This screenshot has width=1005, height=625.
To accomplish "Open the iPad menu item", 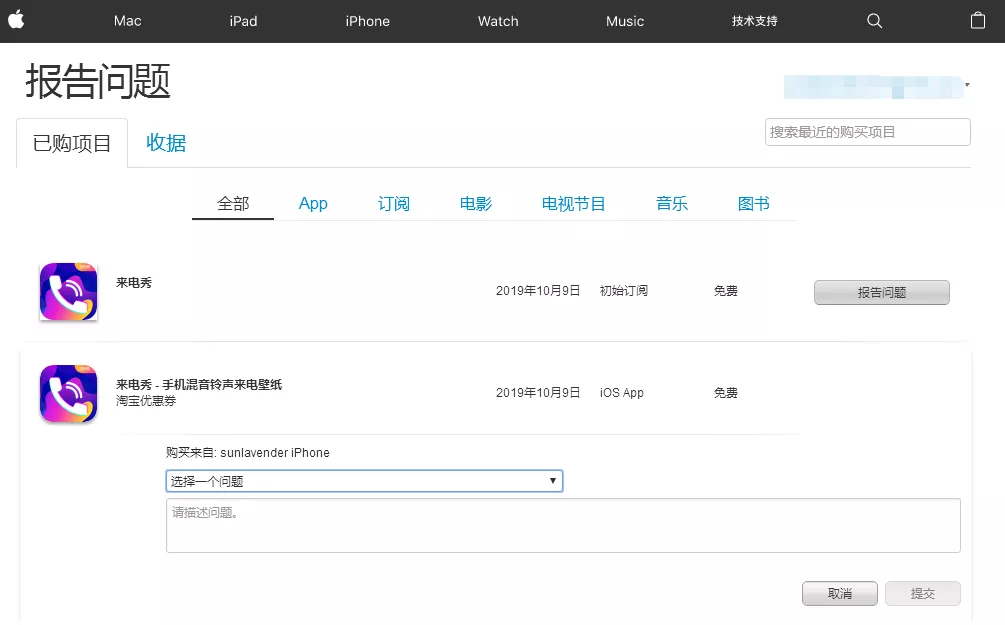I will pyautogui.click(x=244, y=21).
